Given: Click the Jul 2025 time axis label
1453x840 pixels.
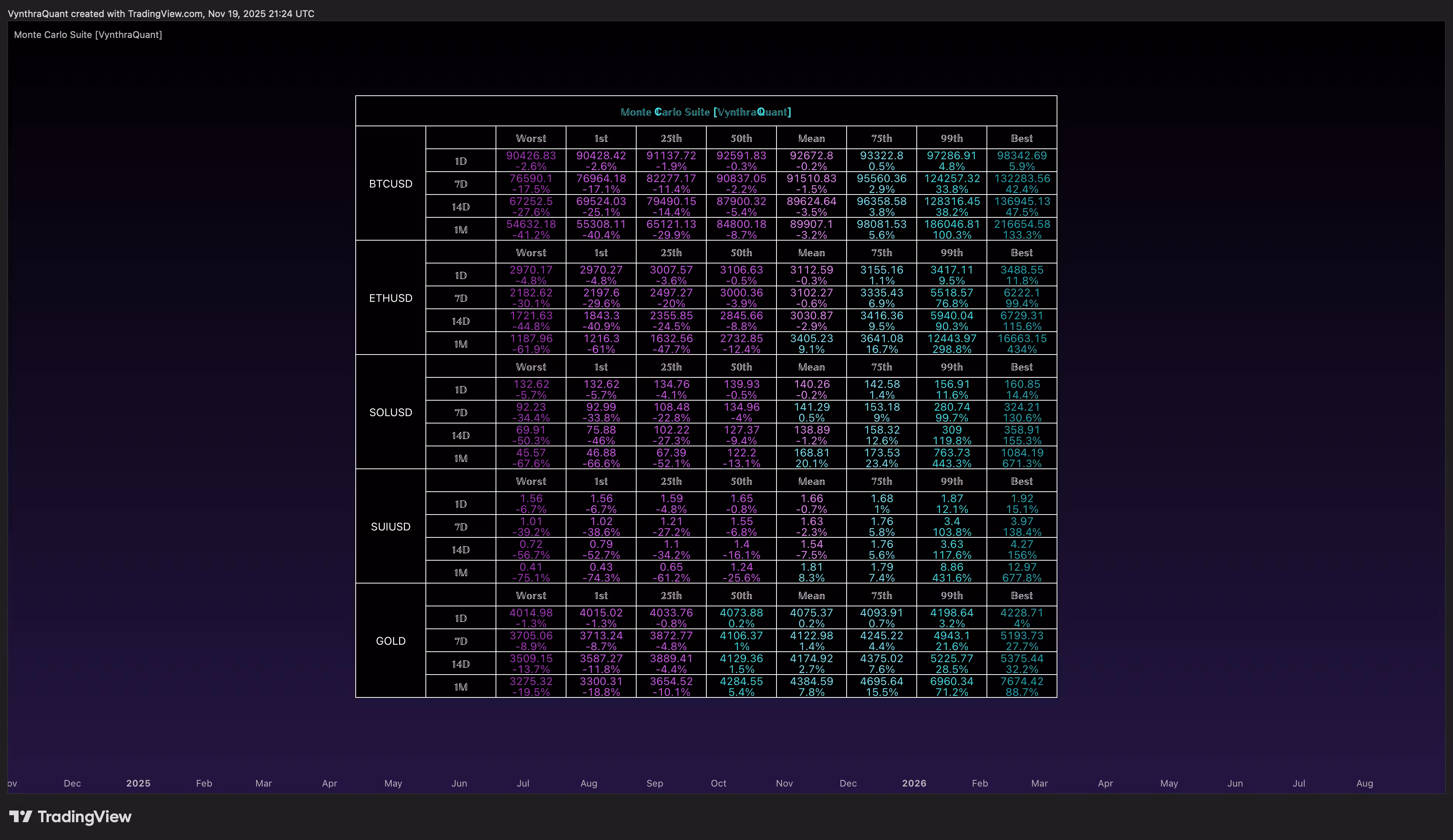Looking at the screenshot, I should 523,783.
